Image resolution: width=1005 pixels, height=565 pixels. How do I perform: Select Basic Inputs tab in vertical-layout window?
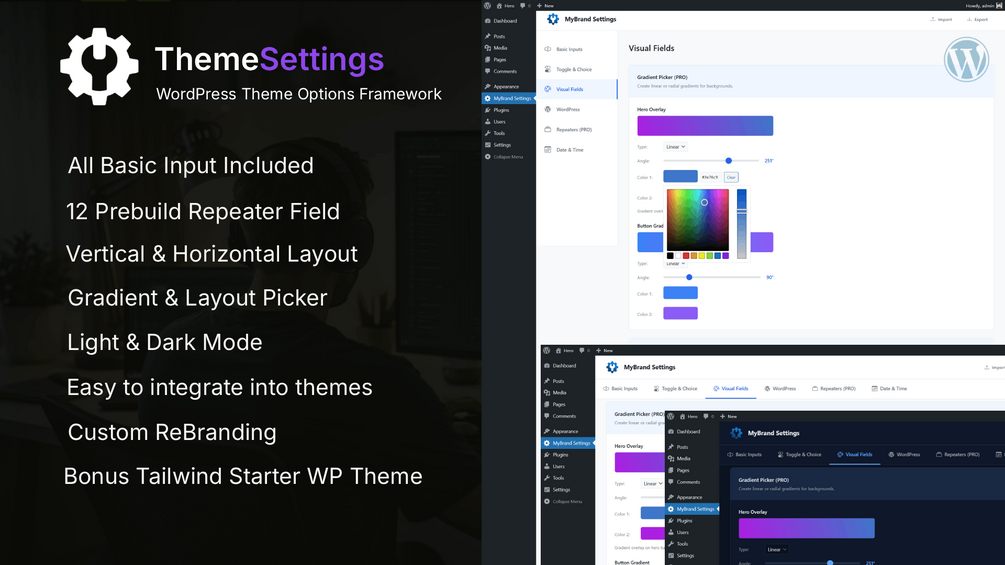(577, 49)
